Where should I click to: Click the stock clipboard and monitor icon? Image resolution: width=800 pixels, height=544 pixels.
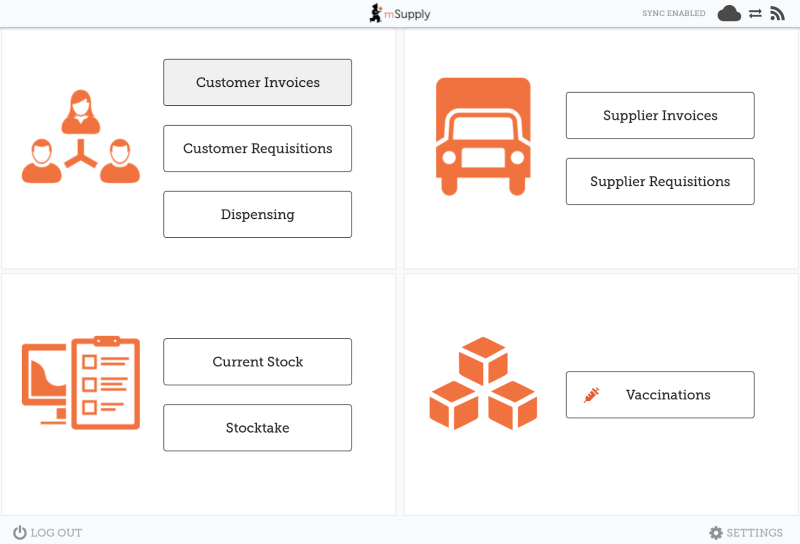81,382
